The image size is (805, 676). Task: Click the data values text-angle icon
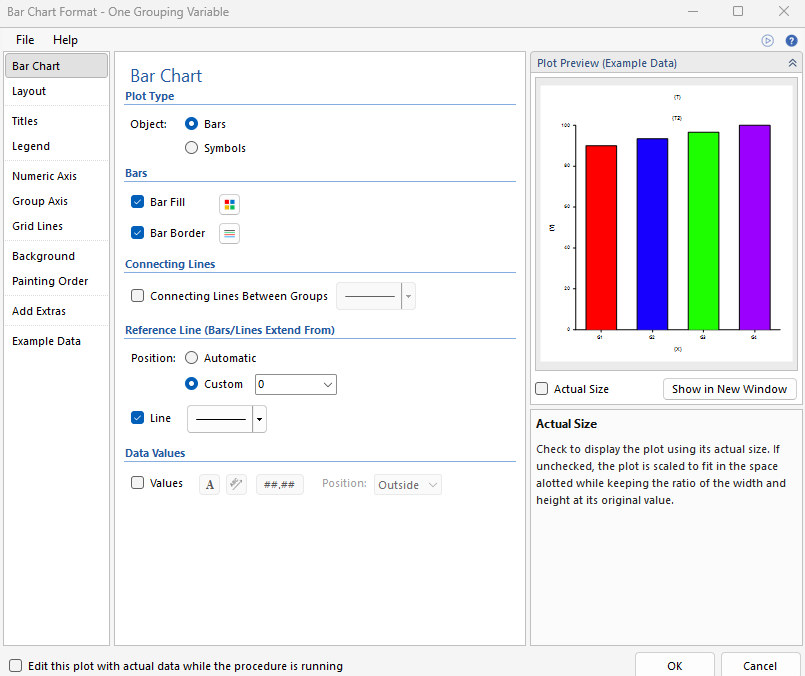[236, 484]
